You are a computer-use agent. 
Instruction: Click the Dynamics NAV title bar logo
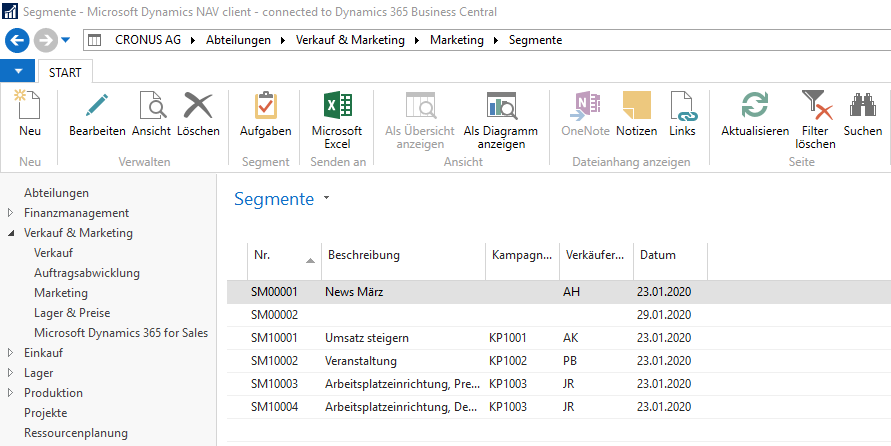coord(10,11)
